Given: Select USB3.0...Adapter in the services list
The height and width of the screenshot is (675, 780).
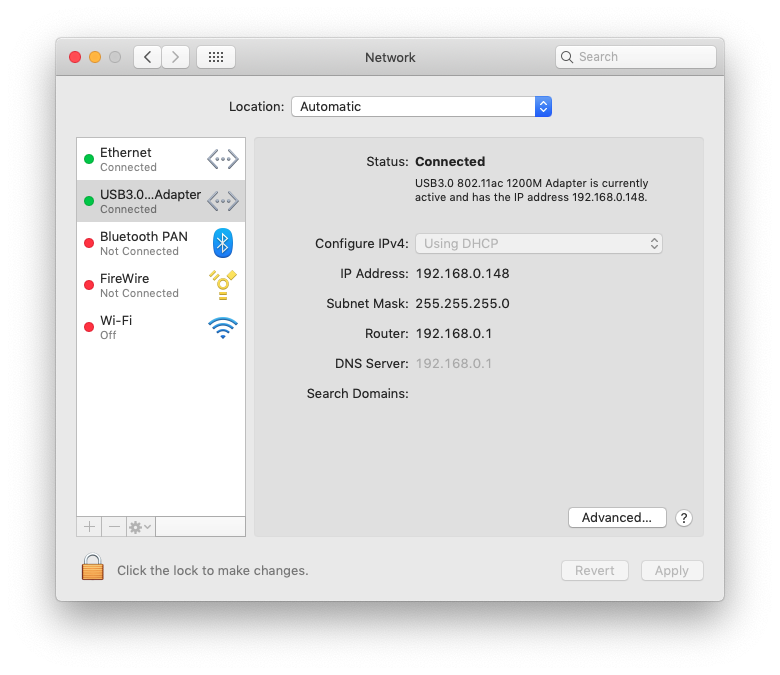Looking at the screenshot, I should tap(161, 201).
